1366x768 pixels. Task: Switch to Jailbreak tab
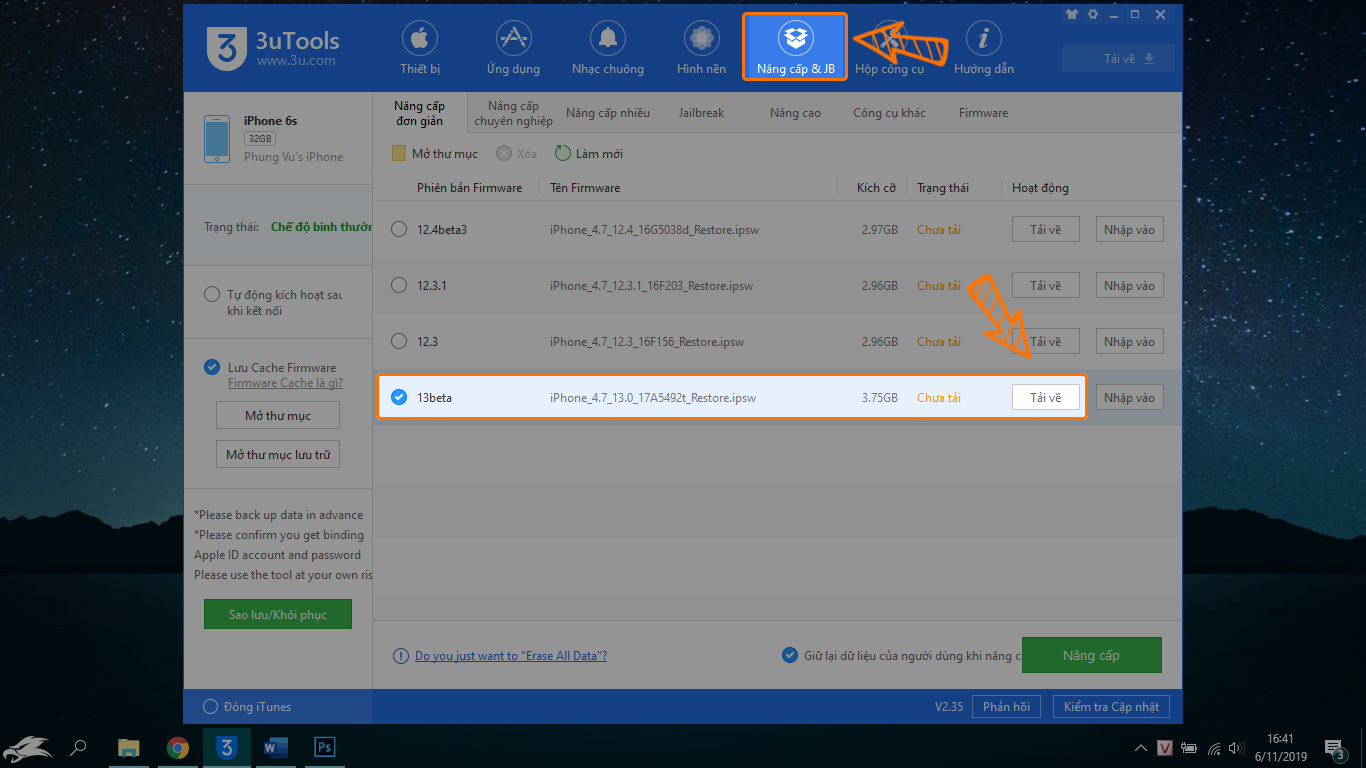[701, 113]
